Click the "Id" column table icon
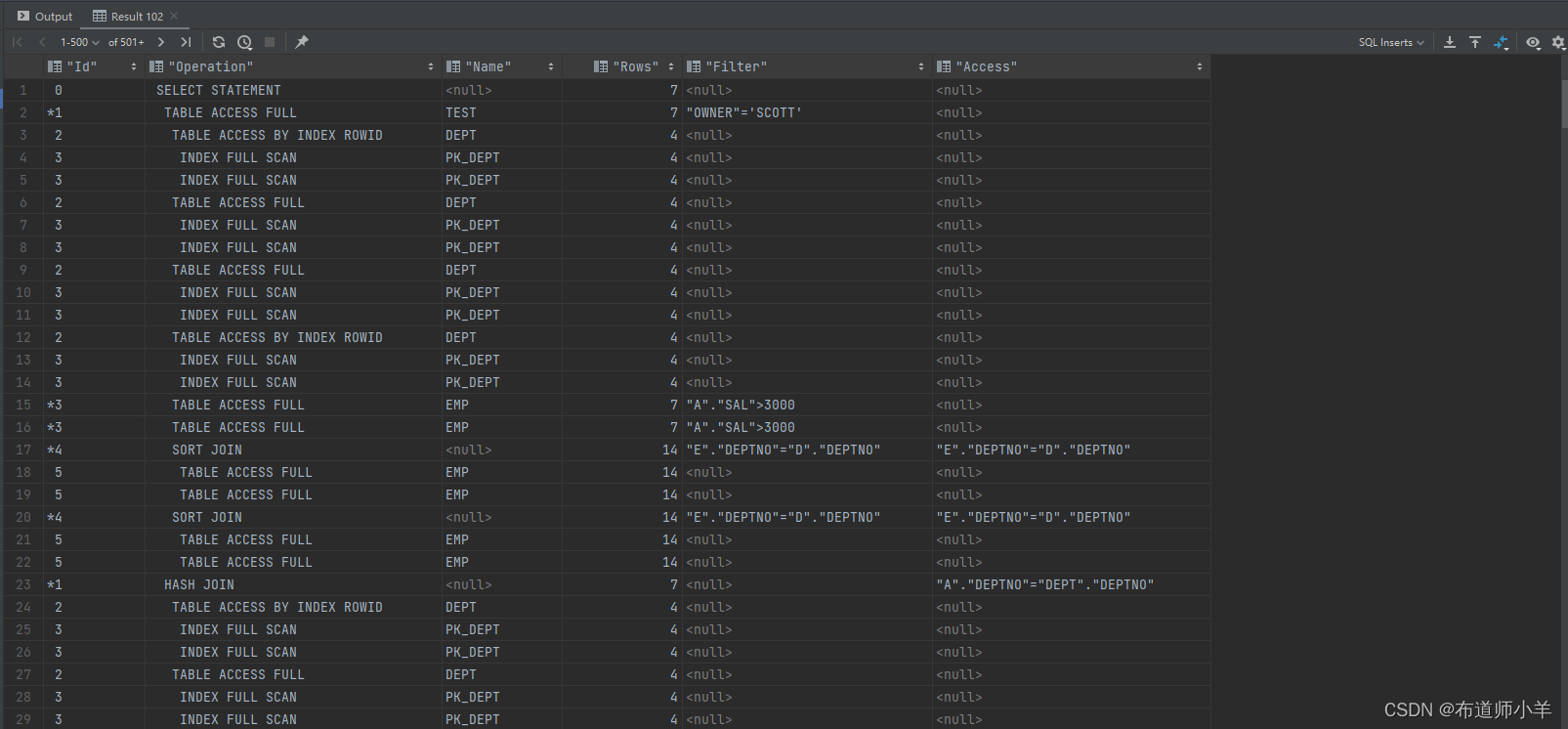The width and height of the screenshot is (1568, 729). coord(55,66)
